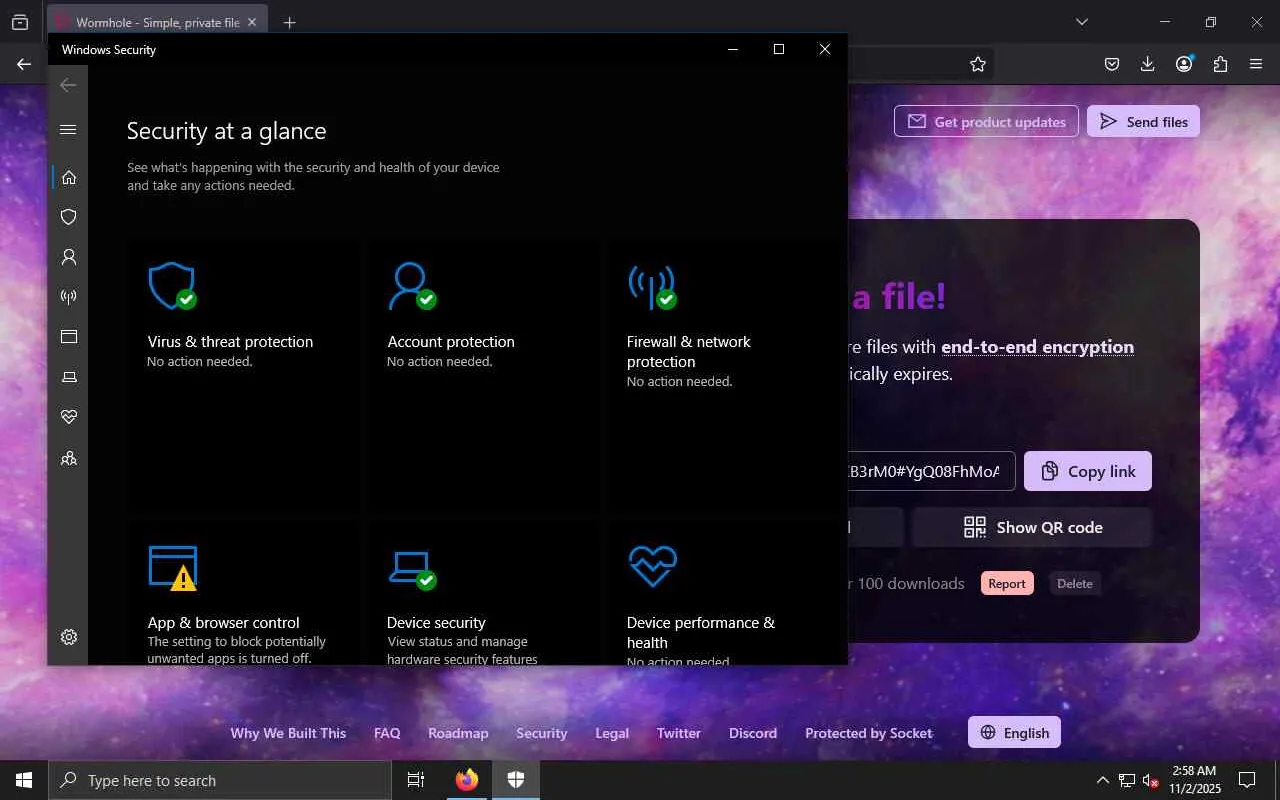Click the Windows Security back arrow
The image size is (1280, 800).
coord(68,86)
